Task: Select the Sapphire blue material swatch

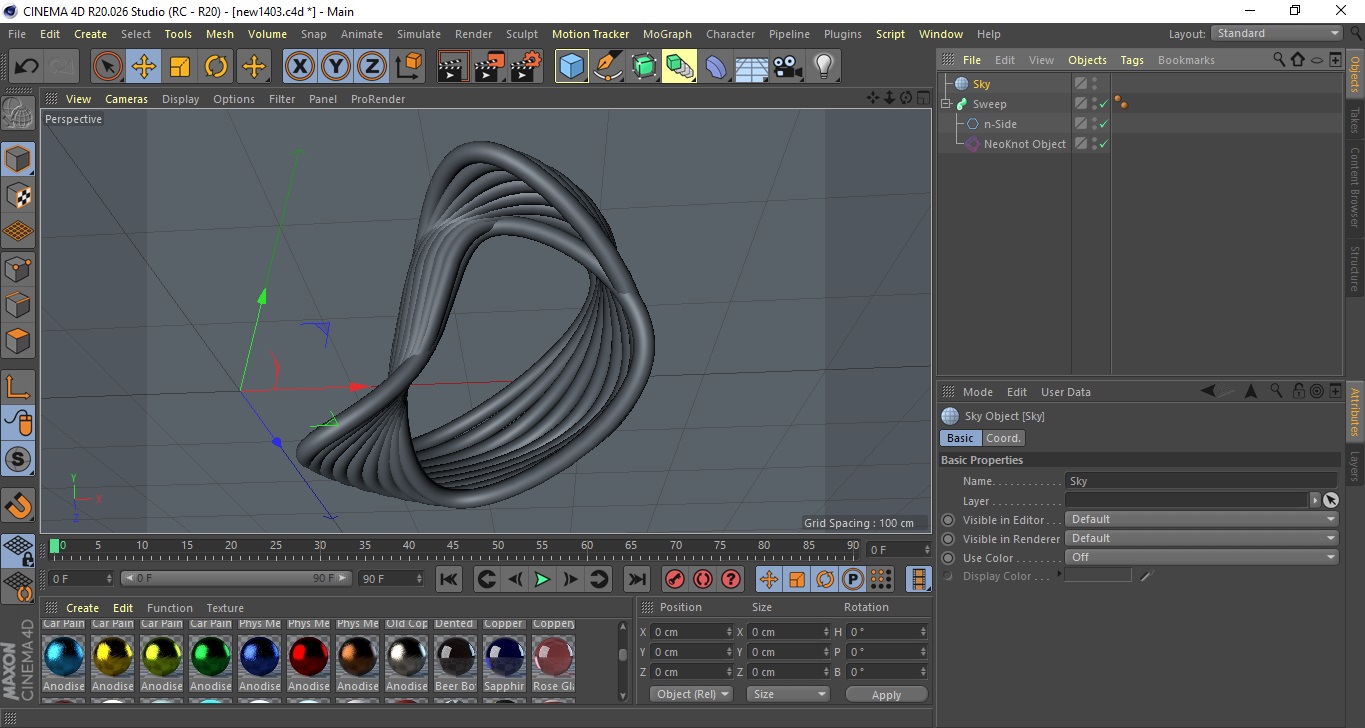Action: (504, 657)
